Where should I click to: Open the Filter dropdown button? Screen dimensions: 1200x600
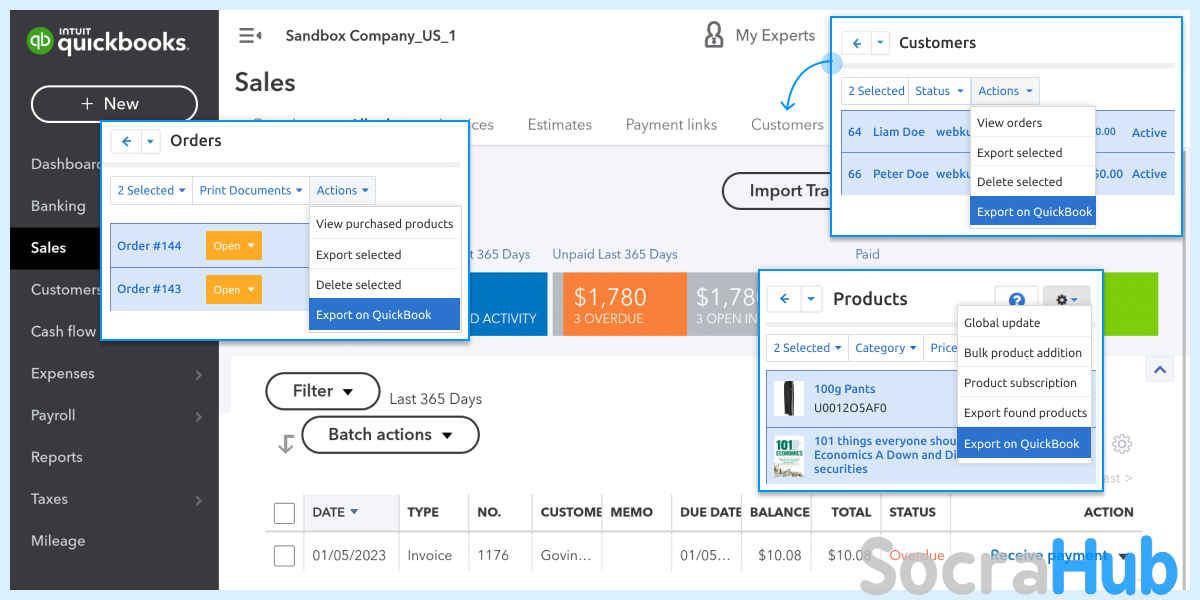click(323, 391)
